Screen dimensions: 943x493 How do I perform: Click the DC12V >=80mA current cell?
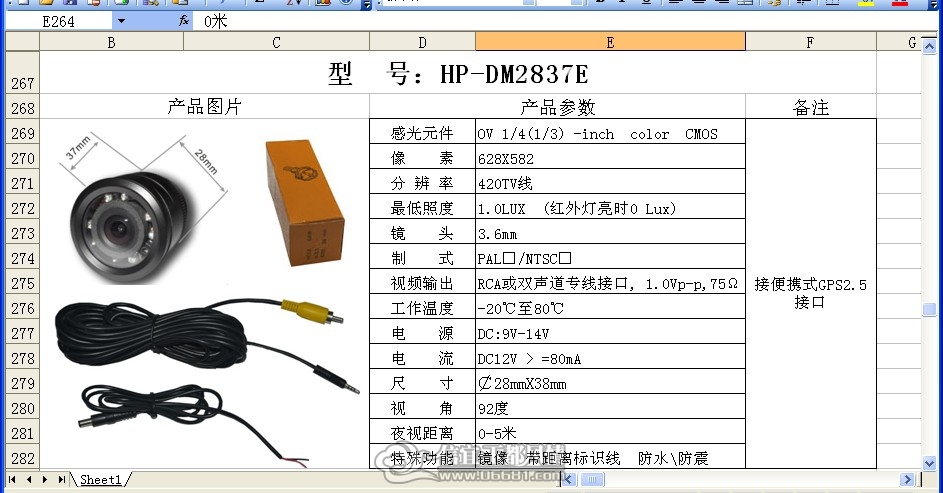point(610,357)
